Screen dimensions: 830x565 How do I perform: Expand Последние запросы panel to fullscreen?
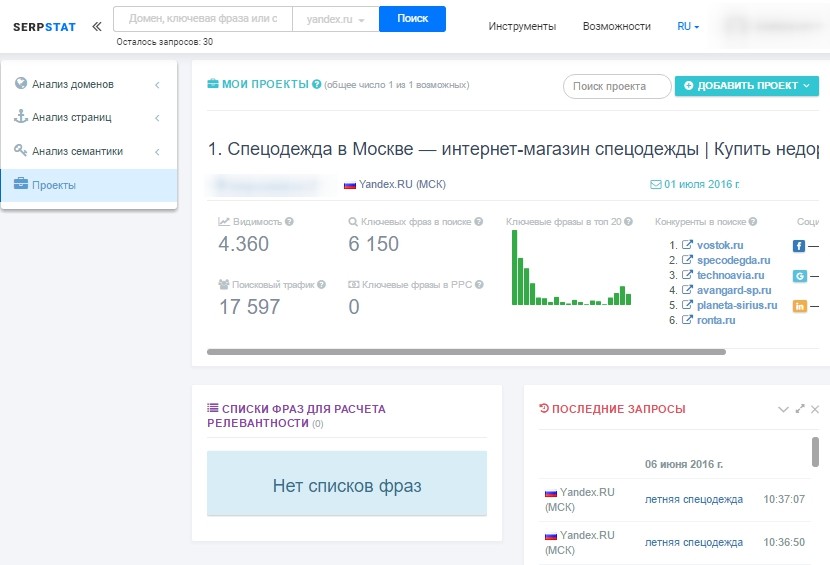[x=800, y=409]
